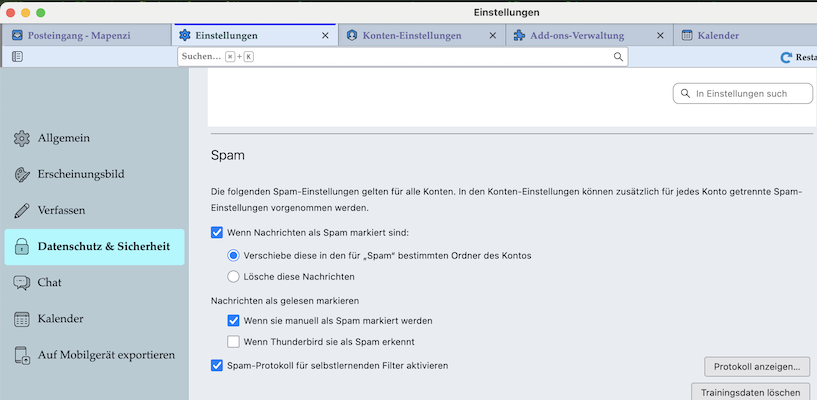Click the Erscheinungsbild palette icon
The width and height of the screenshot is (817, 400).
(x=22, y=174)
